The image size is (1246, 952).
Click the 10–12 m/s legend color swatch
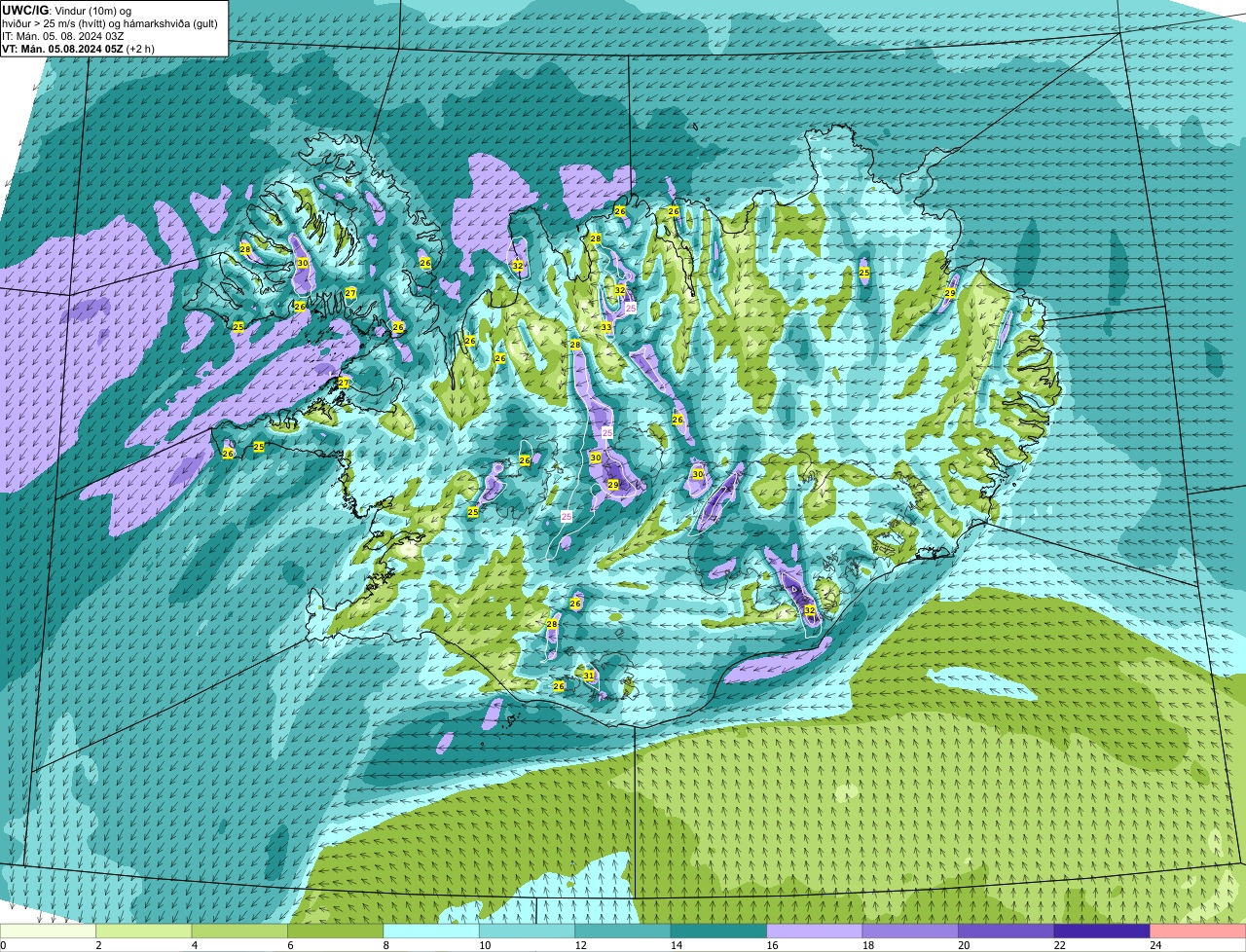click(x=529, y=931)
